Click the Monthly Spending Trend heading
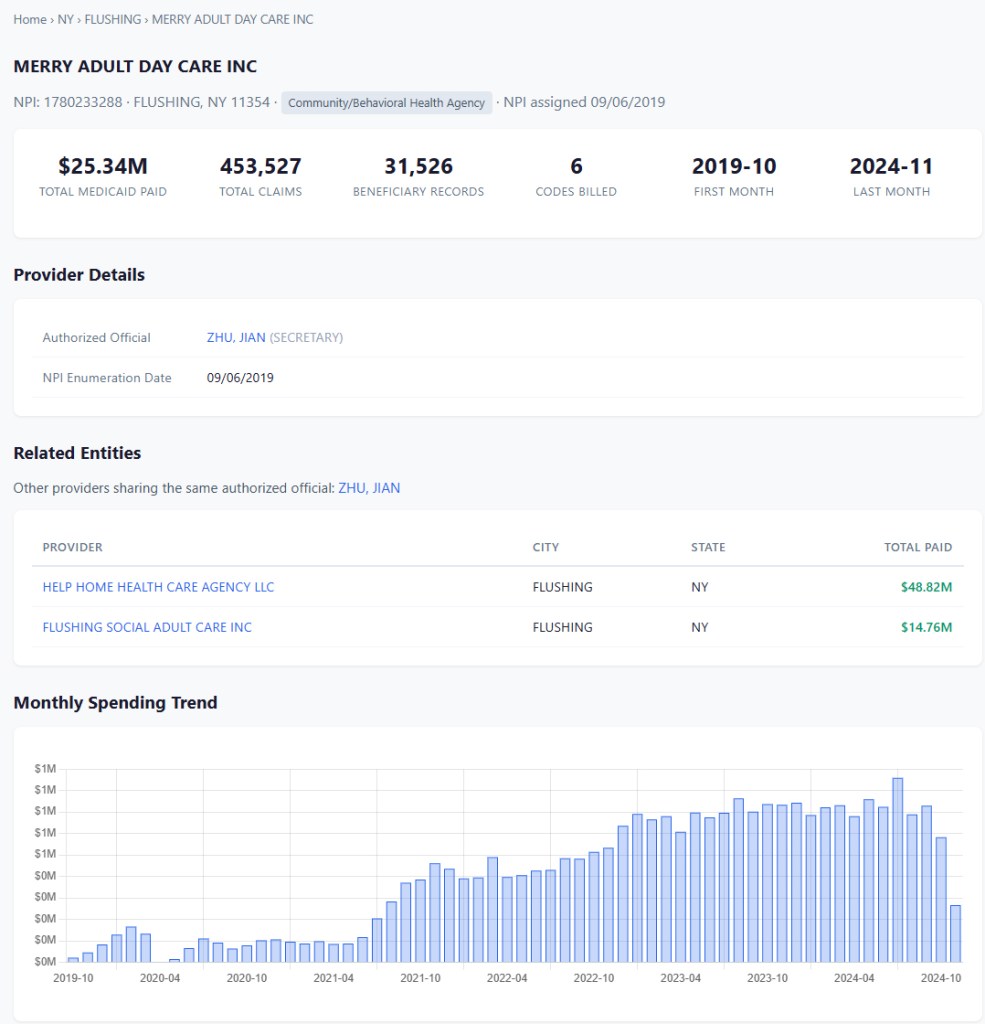The image size is (985, 1024). (115, 703)
